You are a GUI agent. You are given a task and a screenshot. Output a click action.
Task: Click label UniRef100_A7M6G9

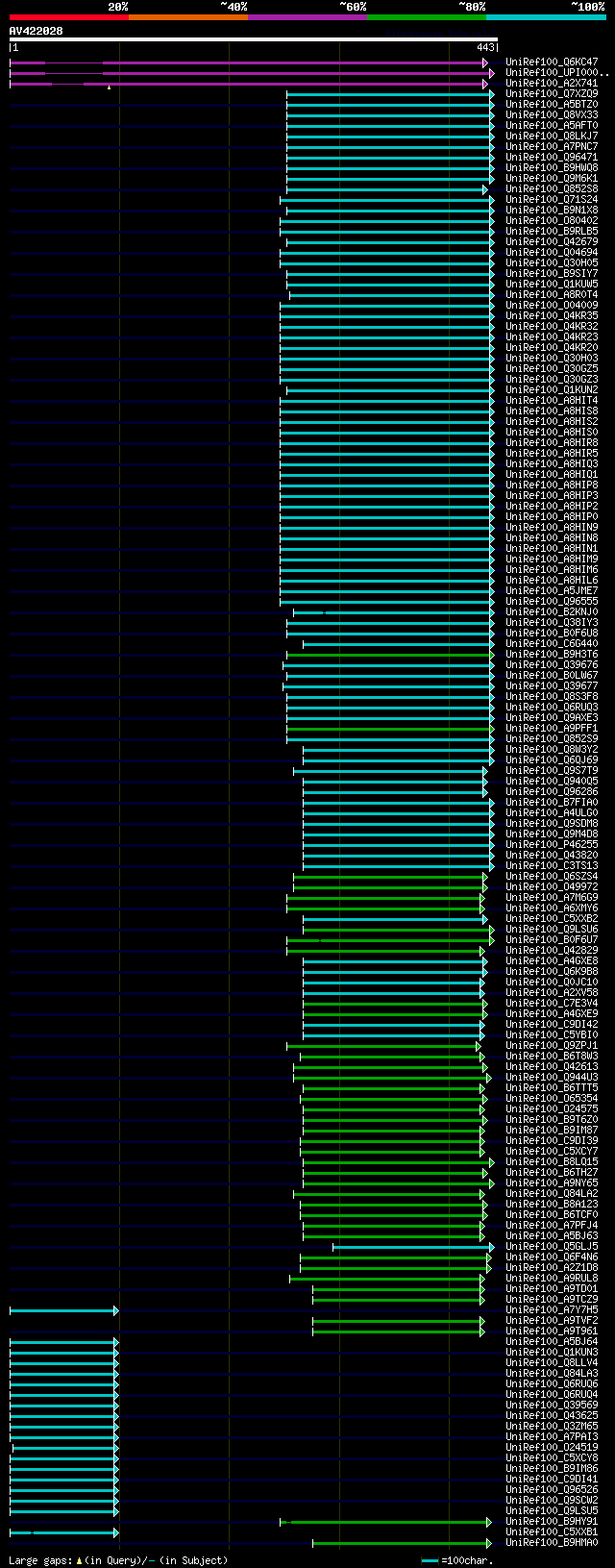click(x=552, y=898)
